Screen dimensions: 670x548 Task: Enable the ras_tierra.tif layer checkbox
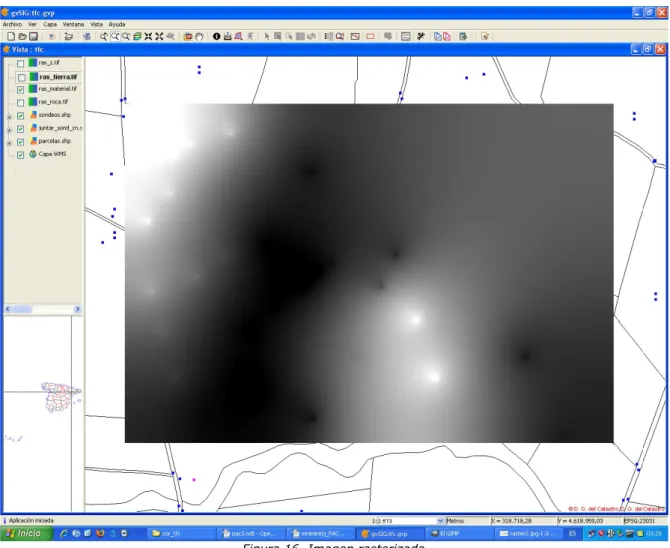click(x=21, y=77)
